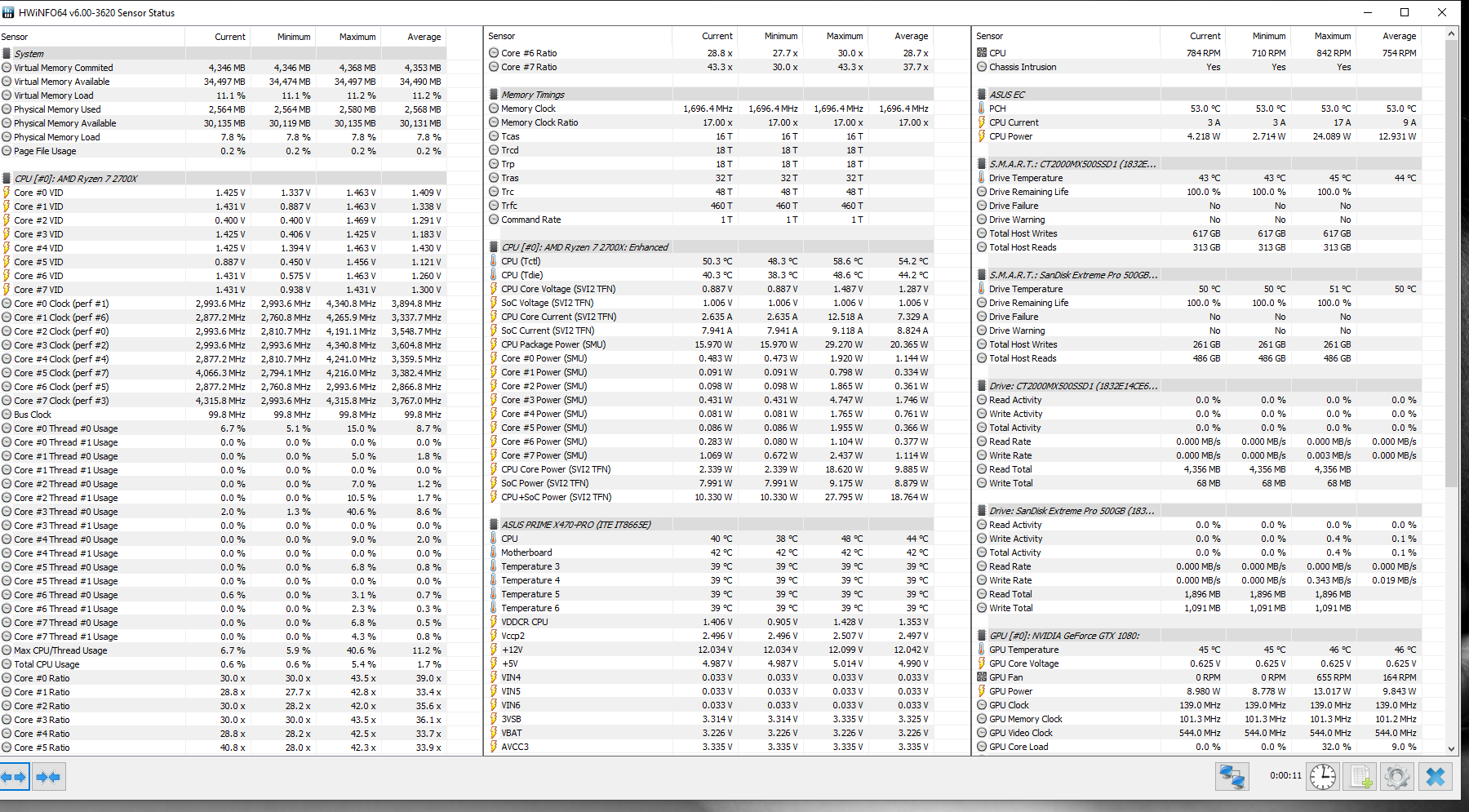Screen dimensions: 1469x812
Task: Close sensors with the blue X button
Action: pyautogui.click(x=1436, y=776)
